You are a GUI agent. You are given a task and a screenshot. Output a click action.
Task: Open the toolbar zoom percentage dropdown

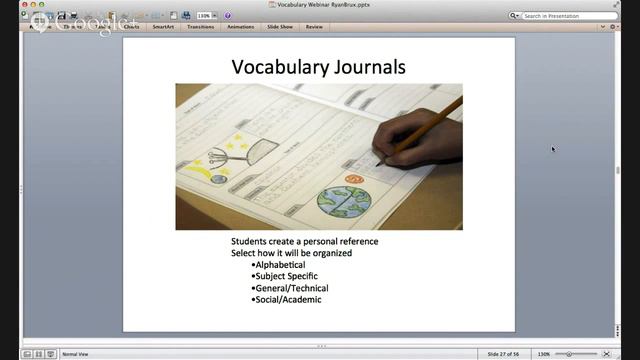coord(215,16)
